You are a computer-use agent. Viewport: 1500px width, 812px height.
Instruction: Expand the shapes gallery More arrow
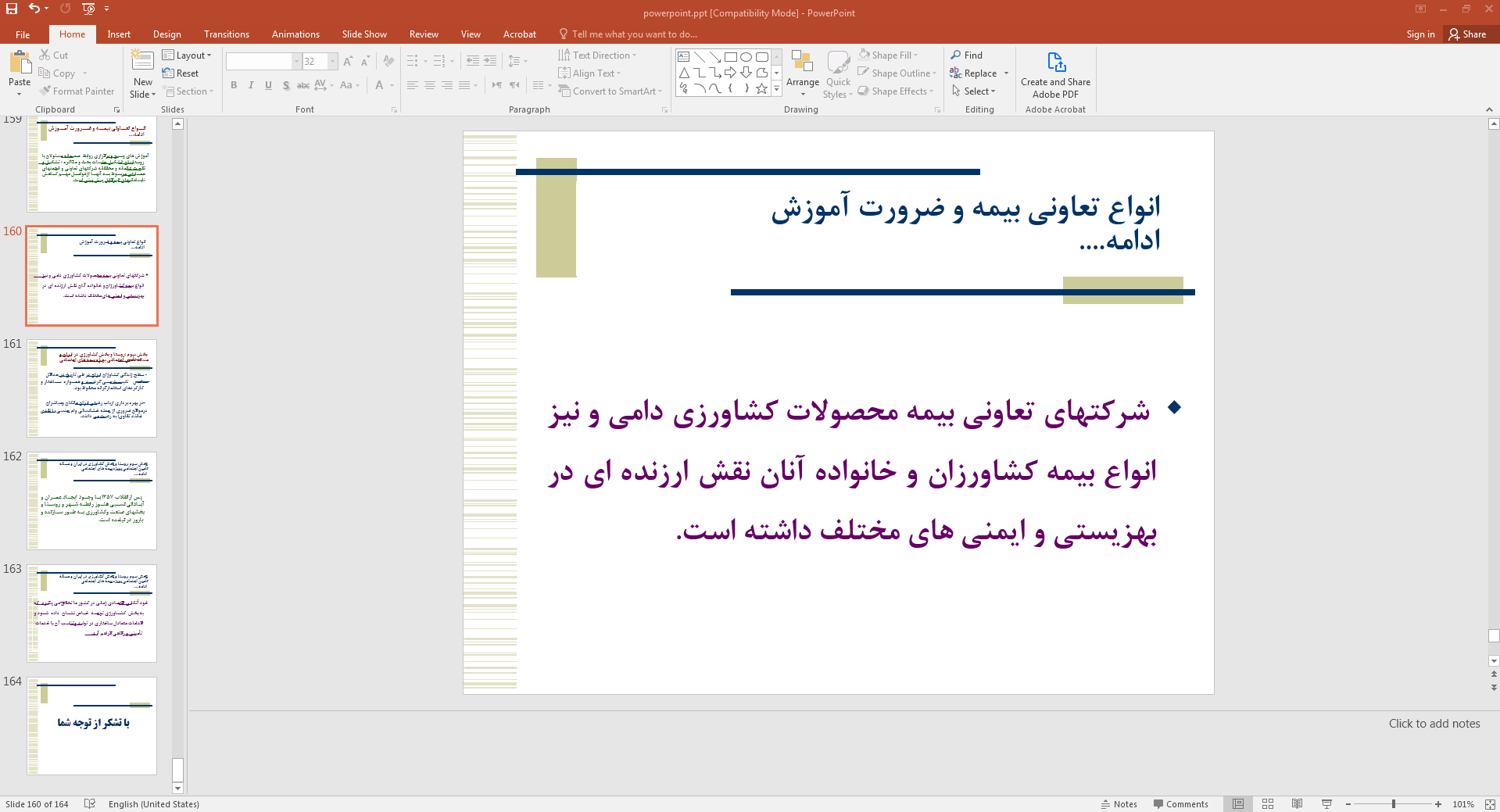click(776, 89)
